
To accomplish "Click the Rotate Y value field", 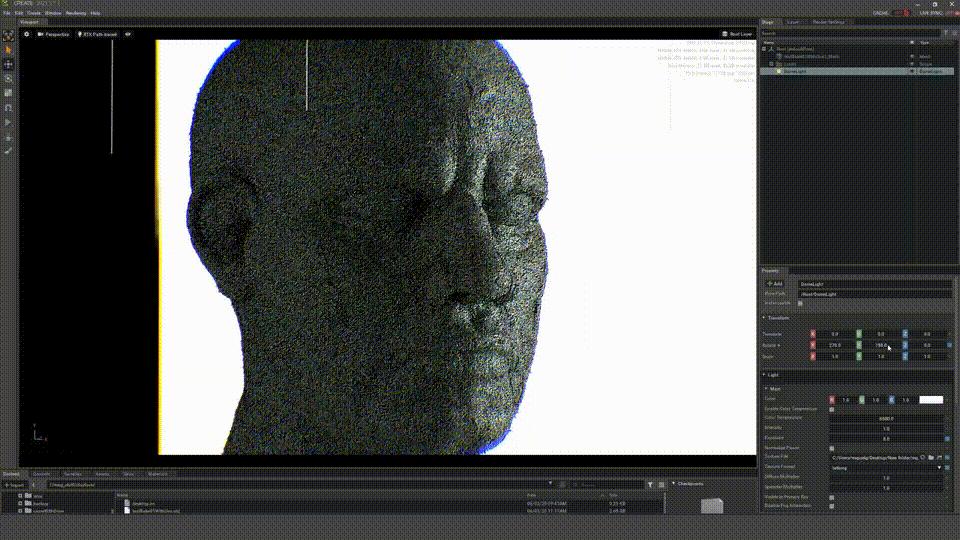I will coord(881,345).
